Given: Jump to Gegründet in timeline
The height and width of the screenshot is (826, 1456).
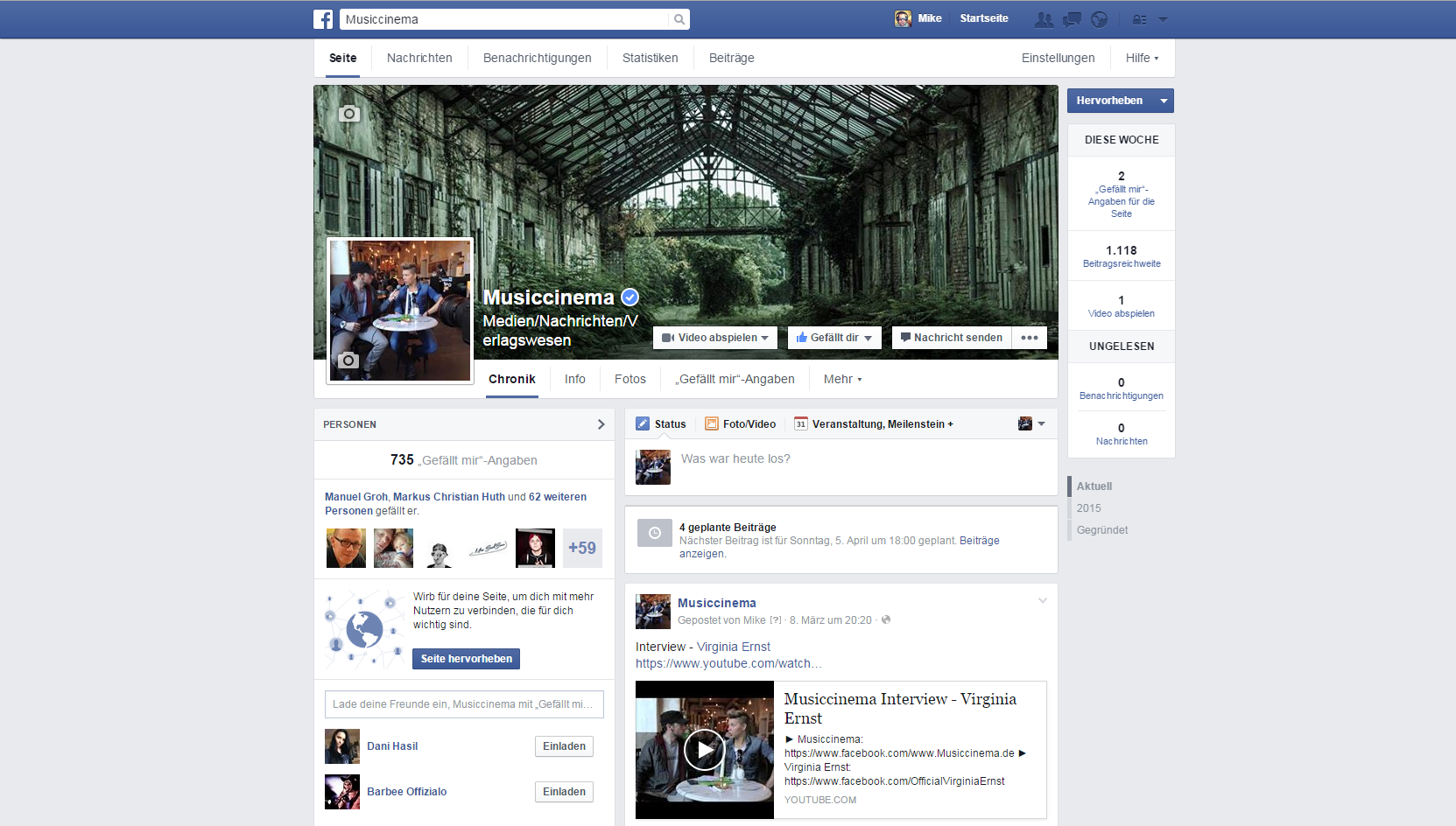Looking at the screenshot, I should pos(1102,530).
